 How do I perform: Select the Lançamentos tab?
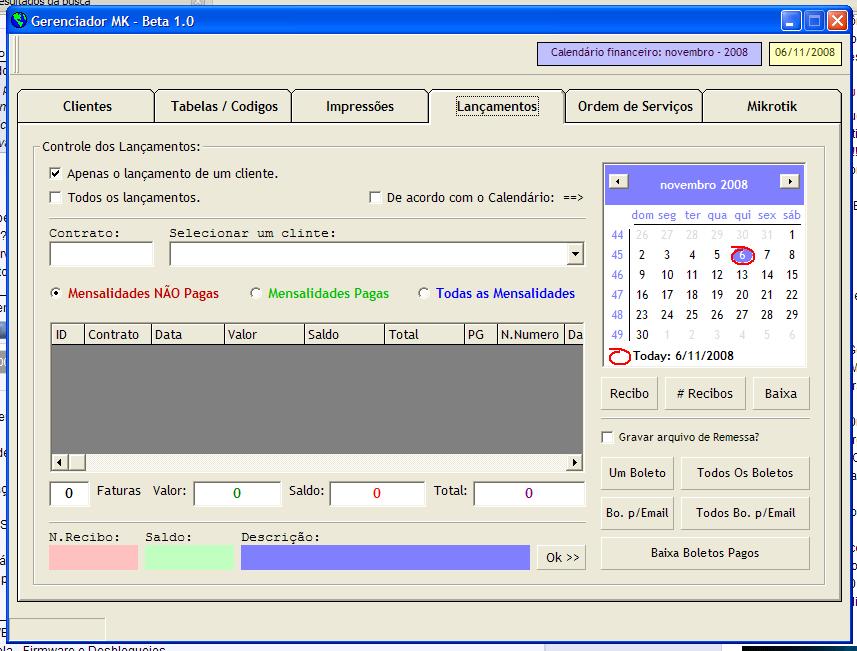pyautogui.click(x=497, y=107)
